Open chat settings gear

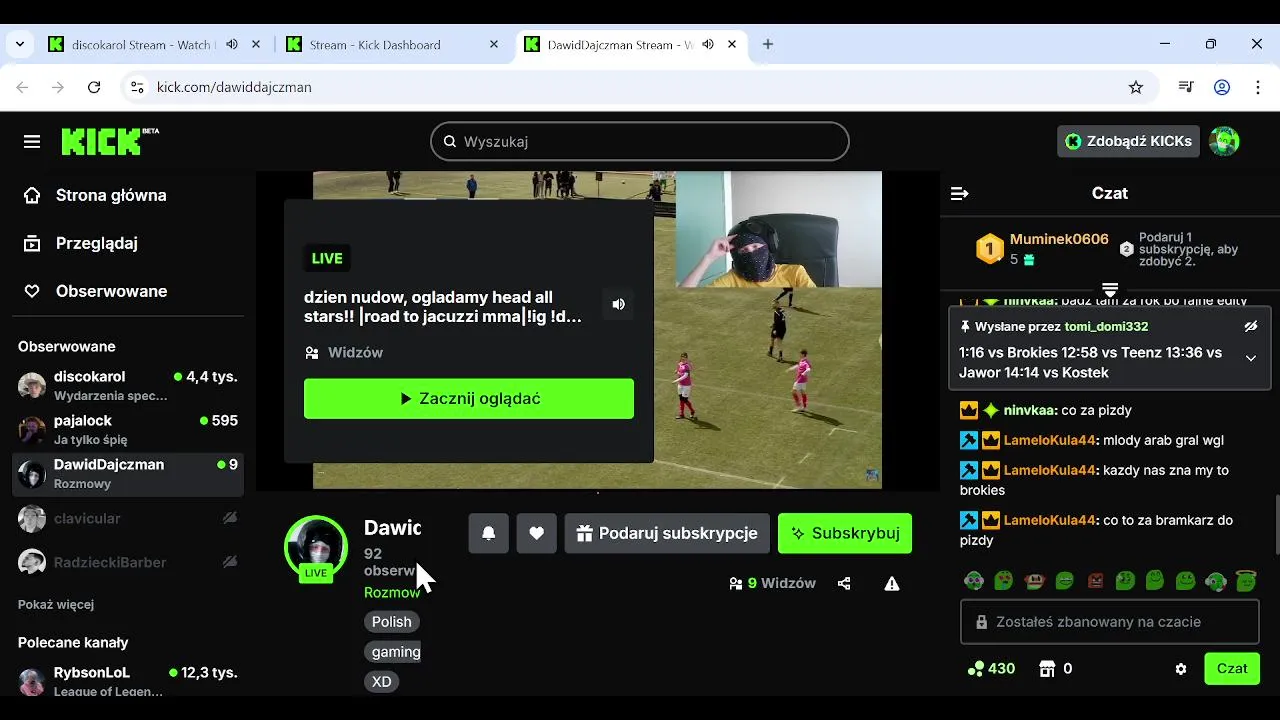(1181, 669)
